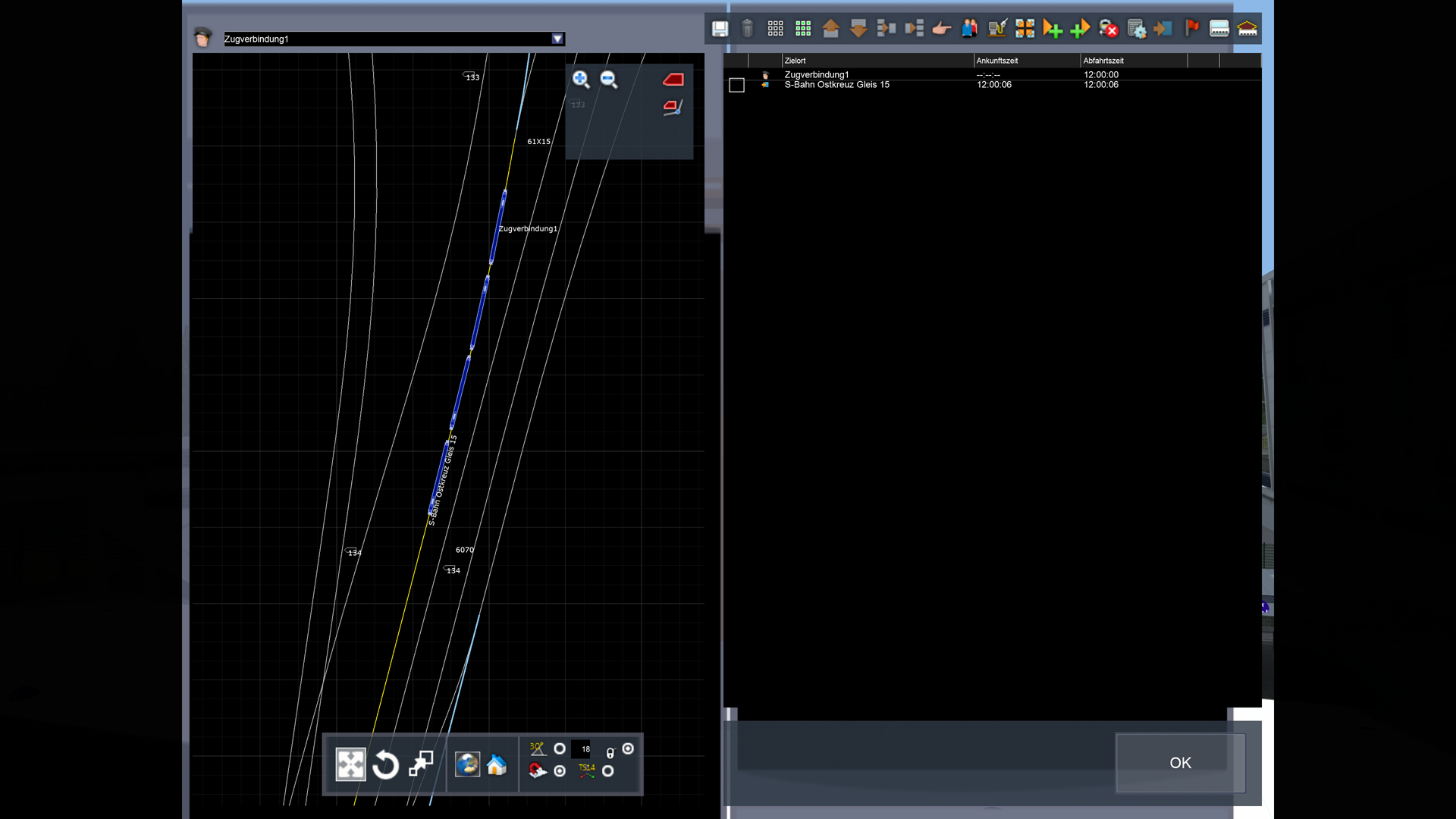
Task: Toggle the TS14 axis gizmo radio button
Action: pos(608,770)
